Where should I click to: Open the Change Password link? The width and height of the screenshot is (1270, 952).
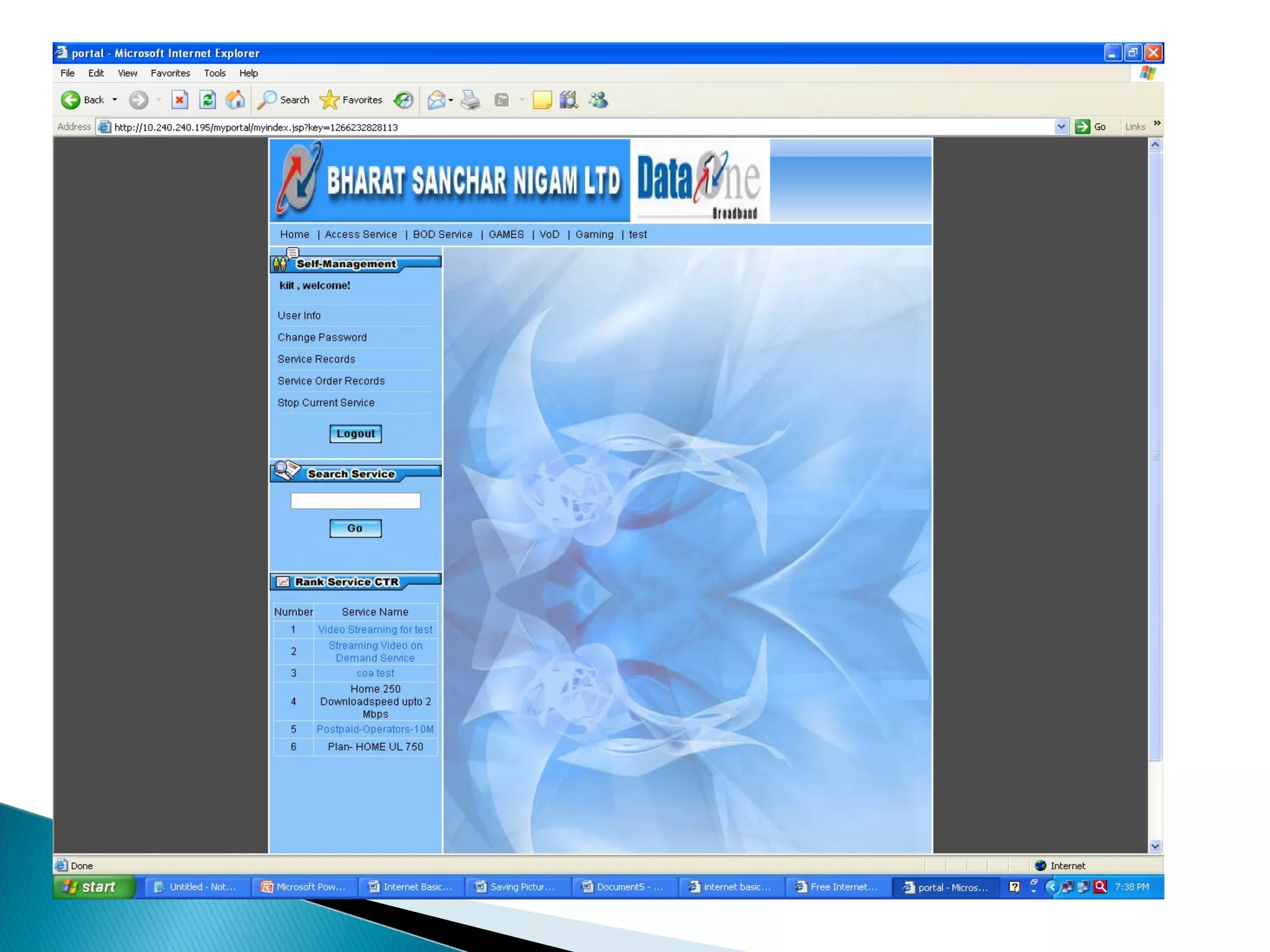(x=322, y=337)
